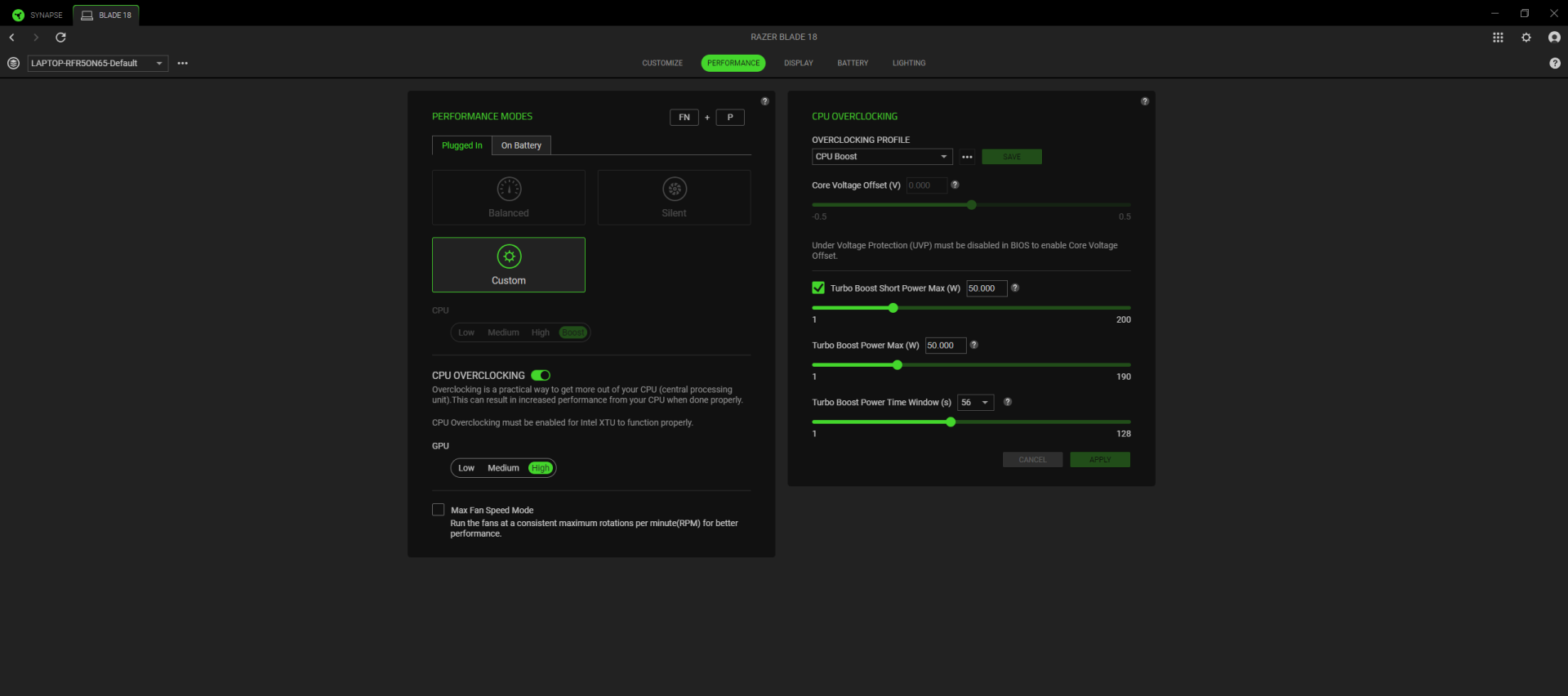The image size is (1568, 696).
Task: Toggle the CPU Overclocking switch
Action: (x=541, y=375)
